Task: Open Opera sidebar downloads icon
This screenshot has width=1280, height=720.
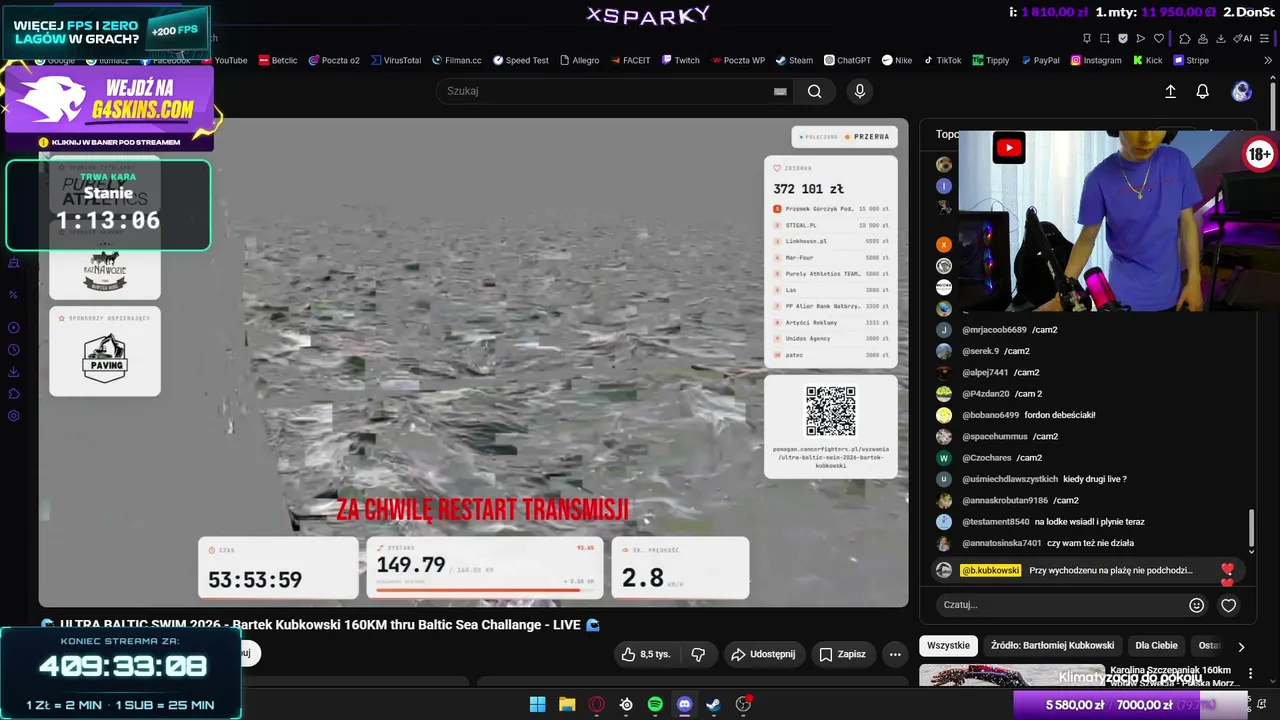Action: point(14,372)
